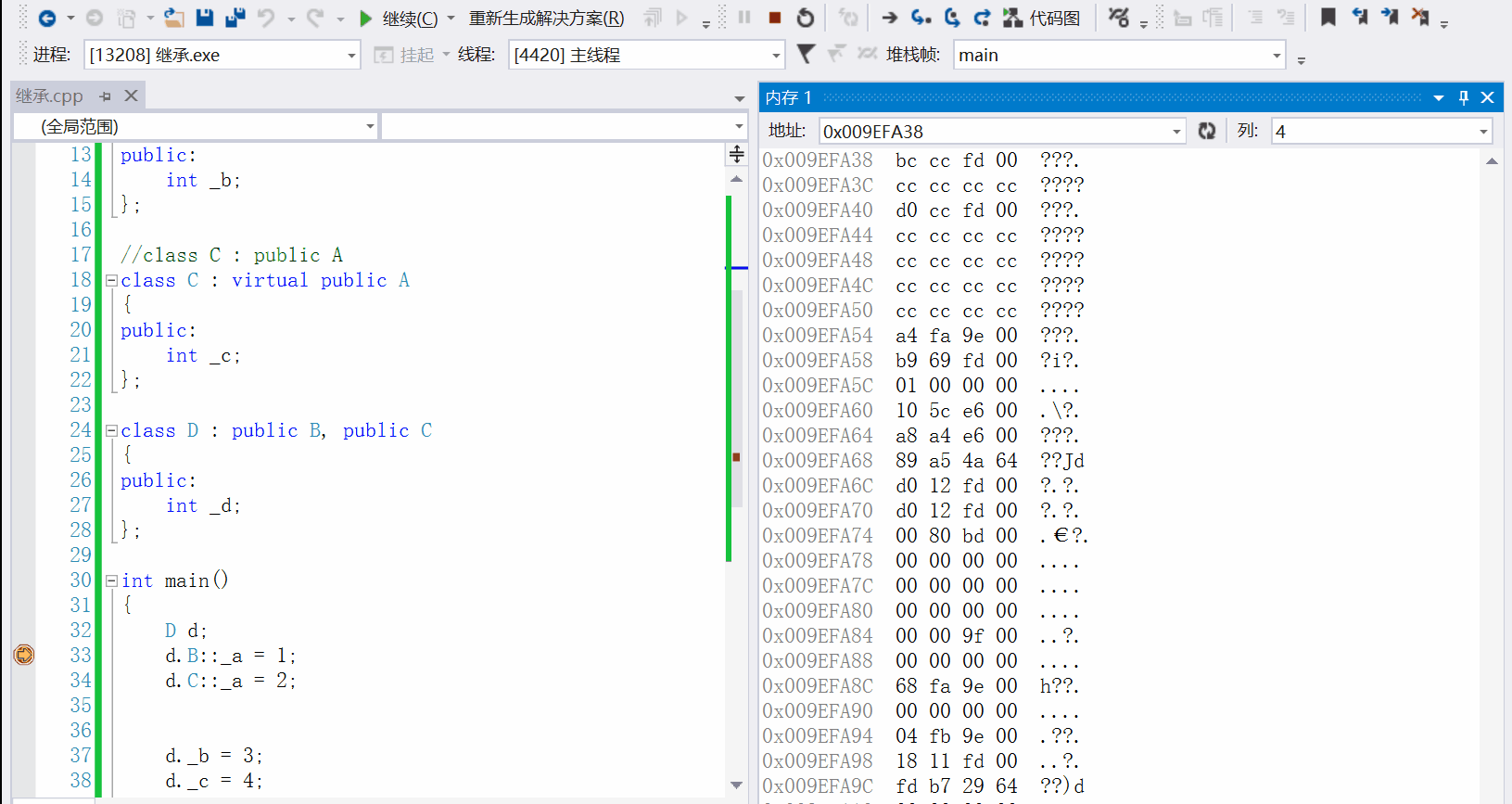Click the 继续(C) continue button
1512x804 pixels.
coord(398,18)
